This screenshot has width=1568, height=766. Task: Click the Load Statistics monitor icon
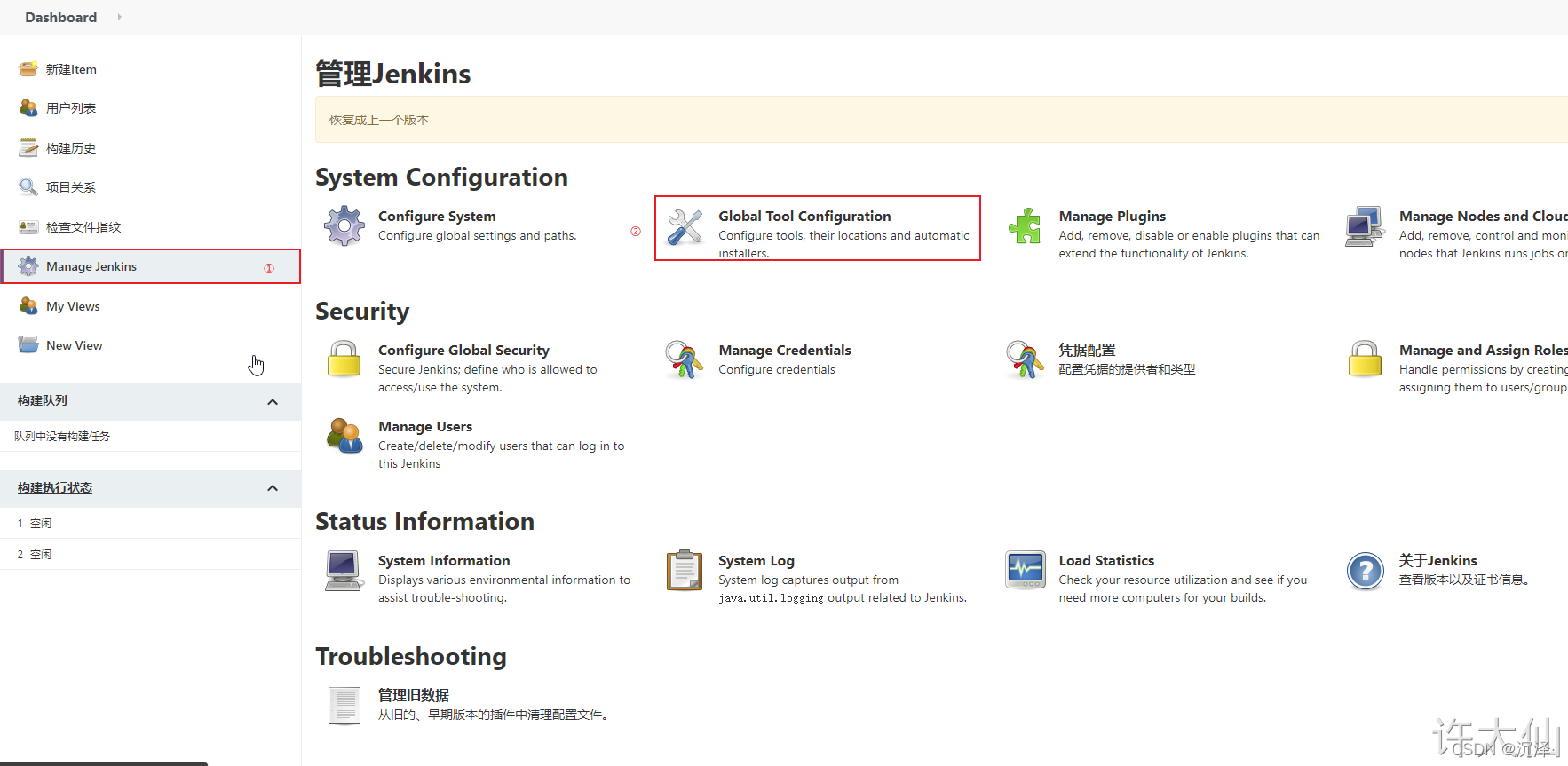pos(1025,570)
